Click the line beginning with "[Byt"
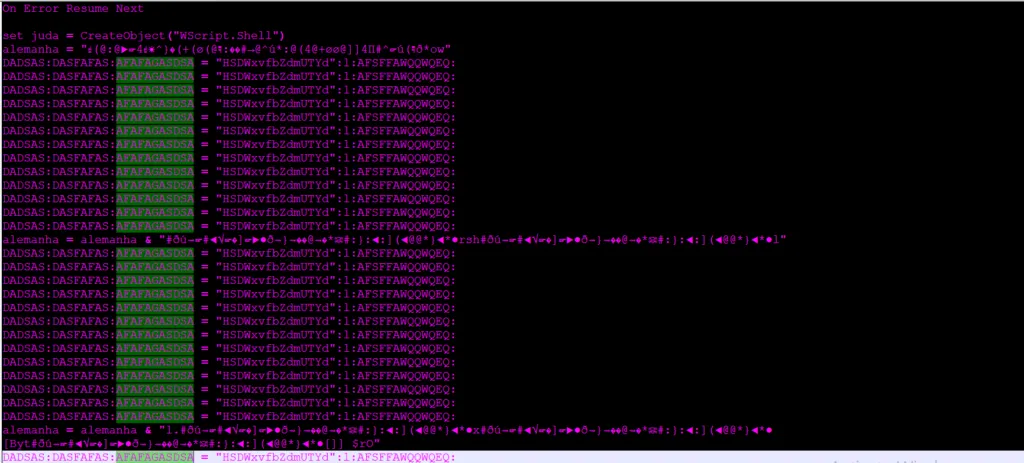Viewport: 1024px width, 463px height. pyautogui.click(x=192, y=444)
